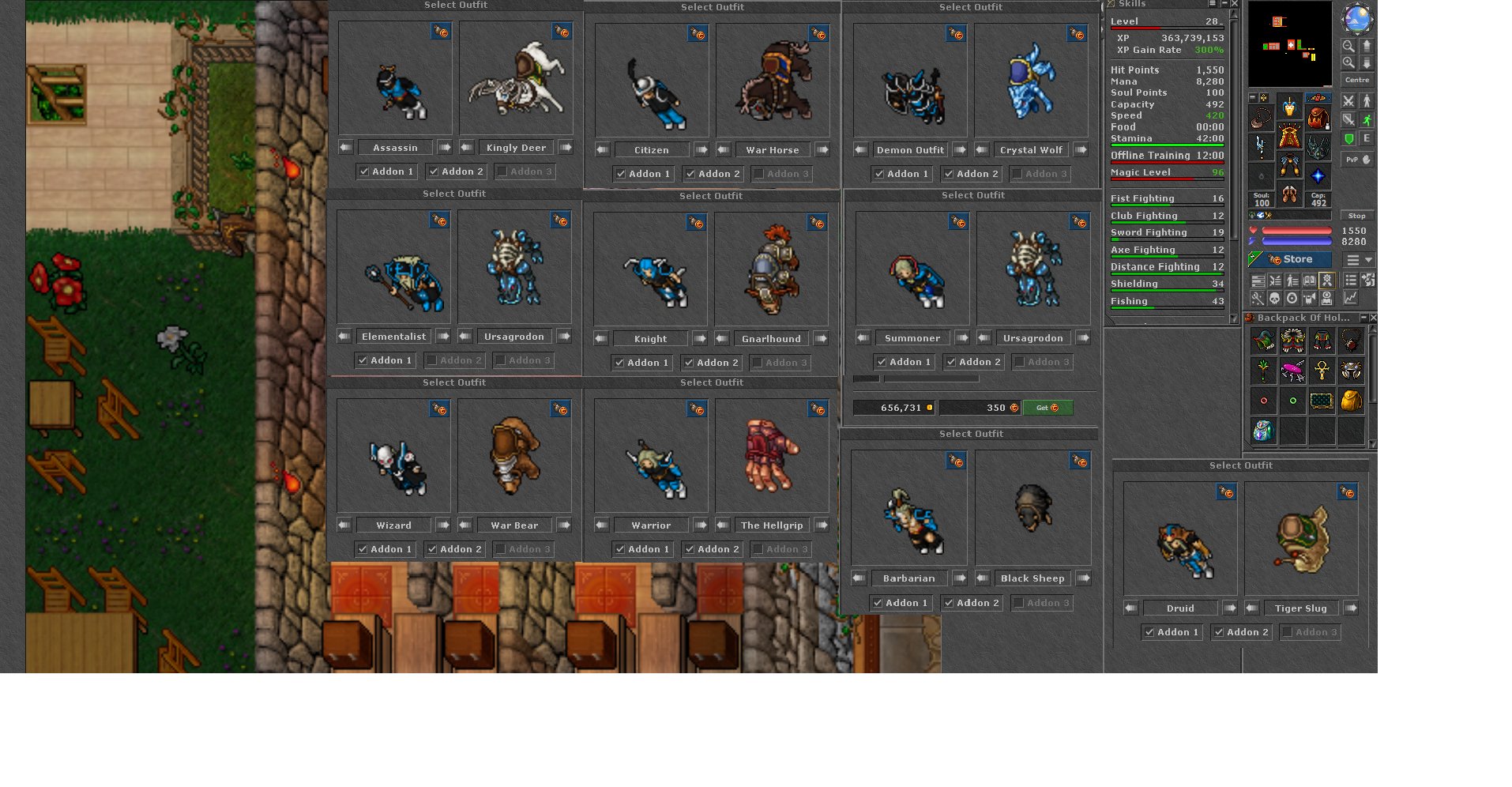The image size is (1512, 787).
Task: Previous outfit arrow left of Demon Outfit
Action: (x=860, y=150)
